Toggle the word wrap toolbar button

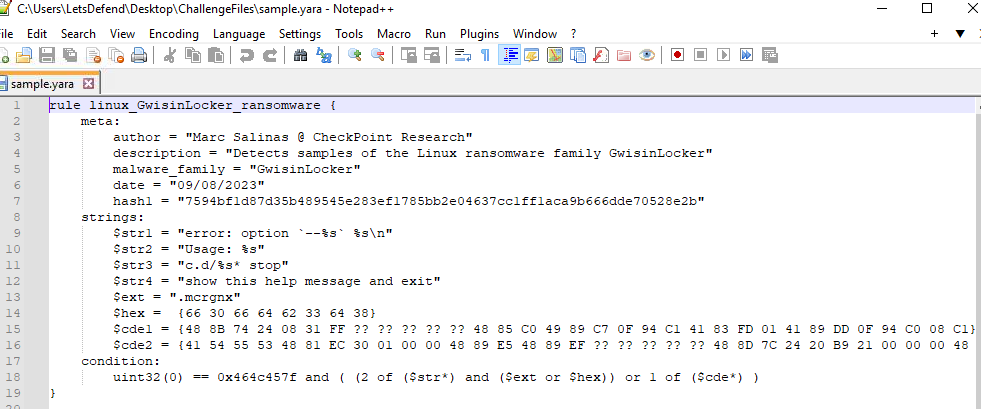click(462, 56)
